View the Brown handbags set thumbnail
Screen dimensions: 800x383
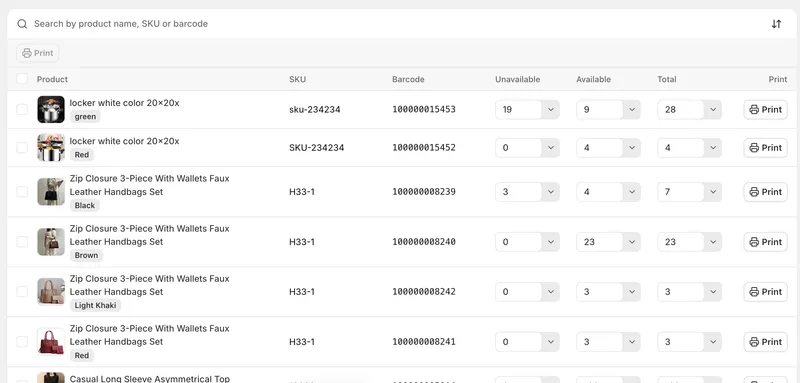[51, 242]
